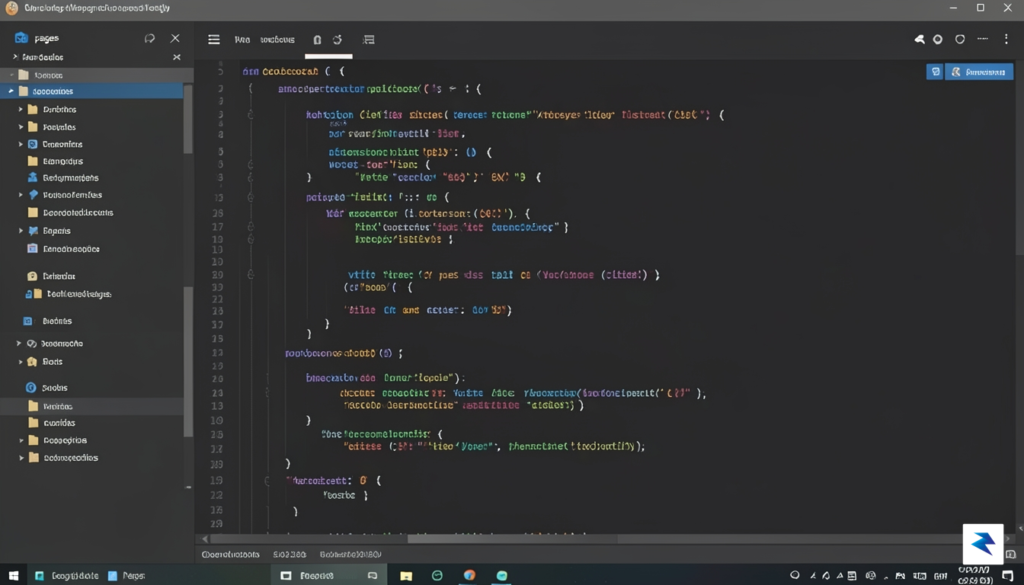1024x585 pixels.
Task: Open the hamburger menu in the editor toolbar
Action: click(214, 40)
